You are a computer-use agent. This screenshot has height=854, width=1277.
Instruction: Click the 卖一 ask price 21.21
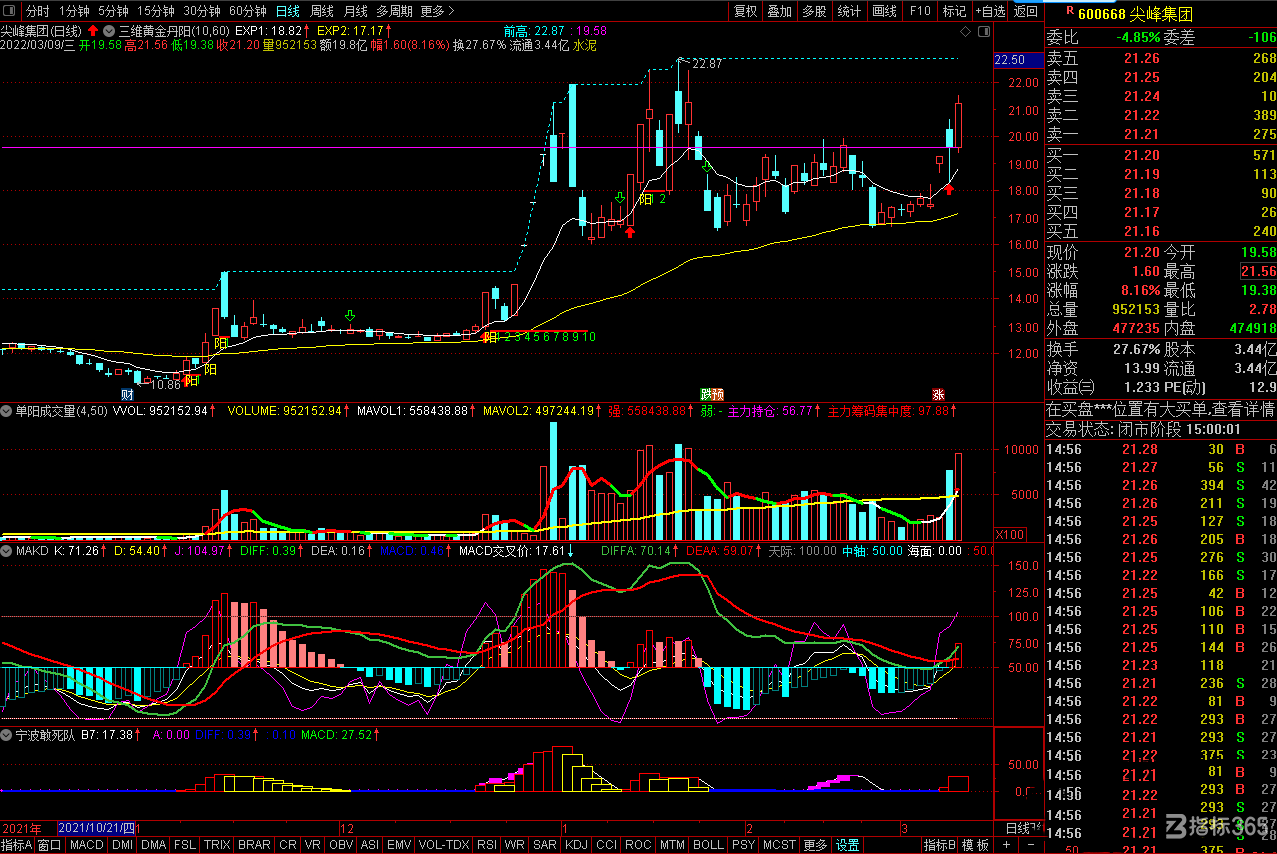(1141, 134)
